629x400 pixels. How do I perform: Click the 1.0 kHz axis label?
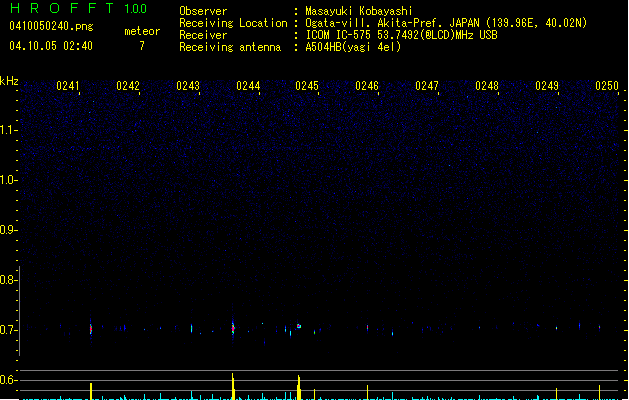(x=8, y=180)
